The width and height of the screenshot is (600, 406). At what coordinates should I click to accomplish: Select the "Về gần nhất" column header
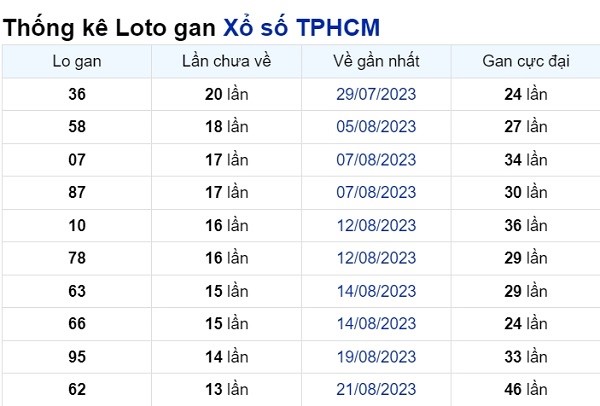[x=375, y=62]
